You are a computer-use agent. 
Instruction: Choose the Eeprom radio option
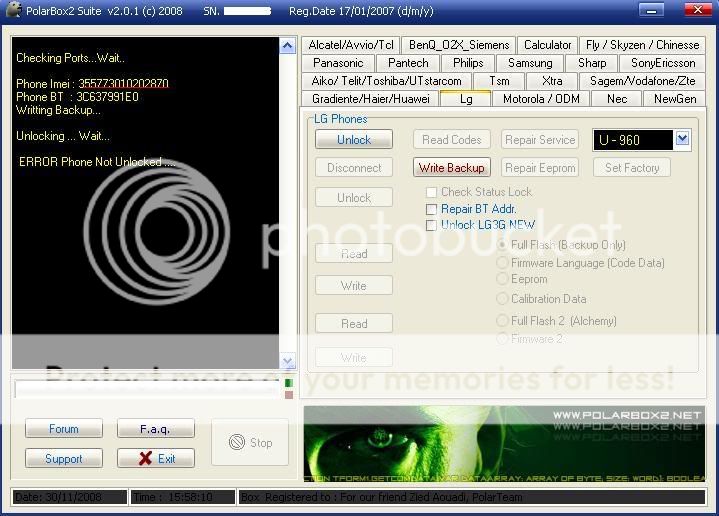click(x=503, y=279)
